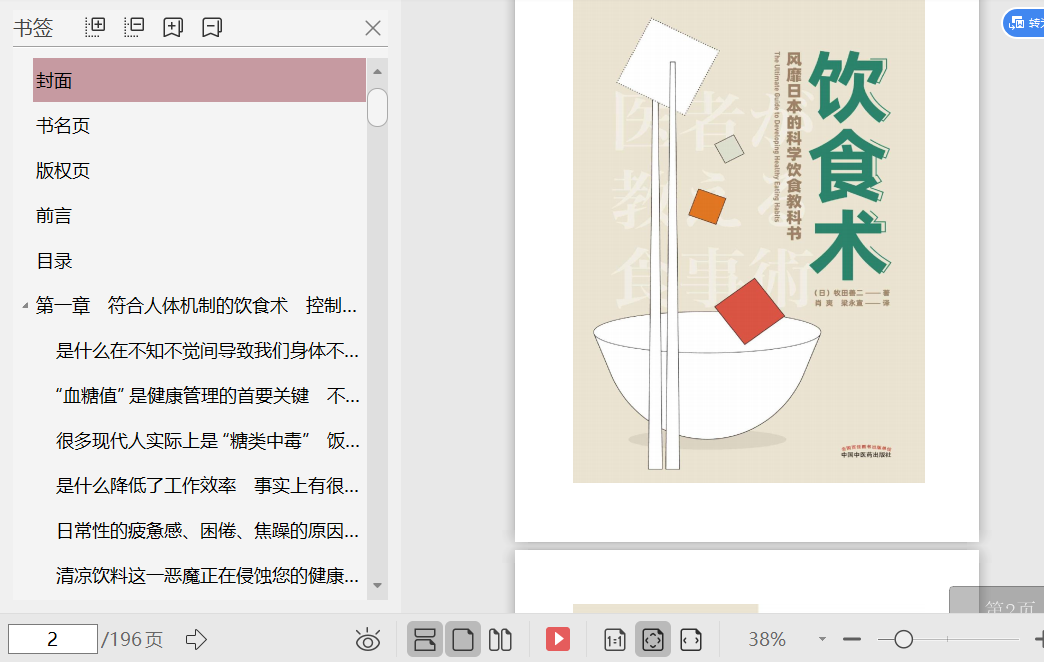The width and height of the screenshot is (1044, 662).
Task: Click the zoom slider handle
Action: [x=903, y=639]
